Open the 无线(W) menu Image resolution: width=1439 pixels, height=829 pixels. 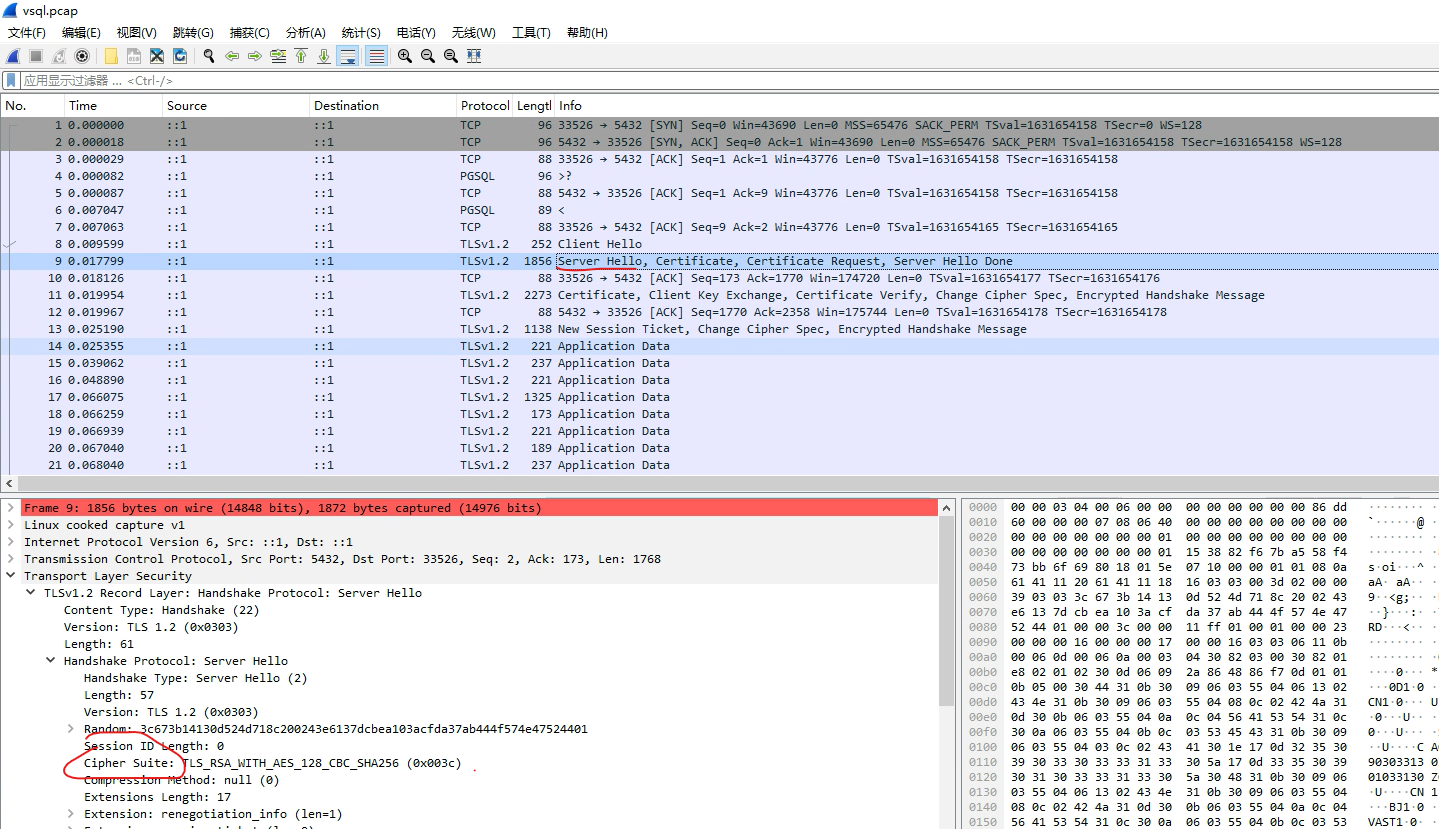(x=473, y=33)
